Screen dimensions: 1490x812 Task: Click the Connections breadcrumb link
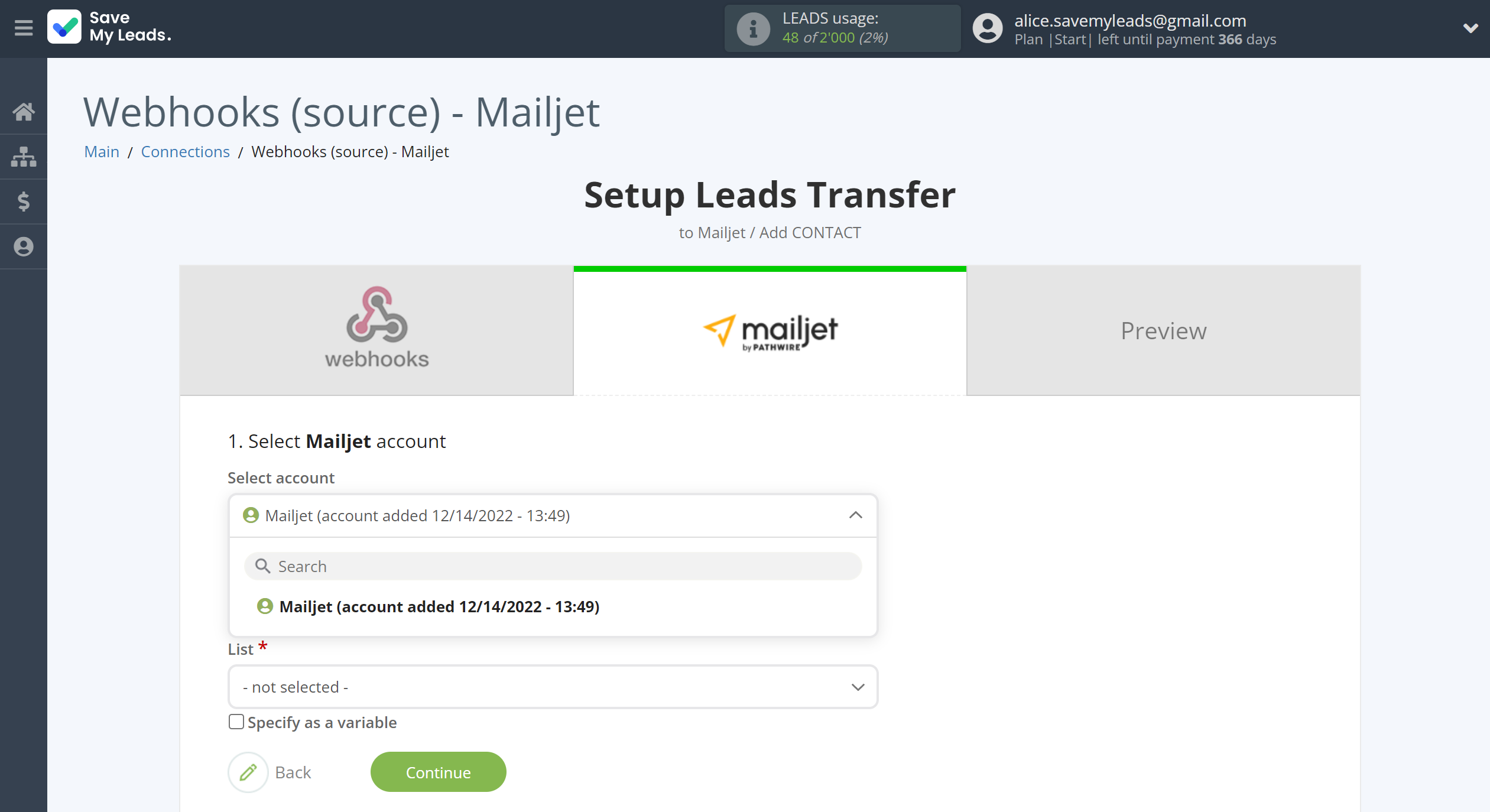pos(185,151)
